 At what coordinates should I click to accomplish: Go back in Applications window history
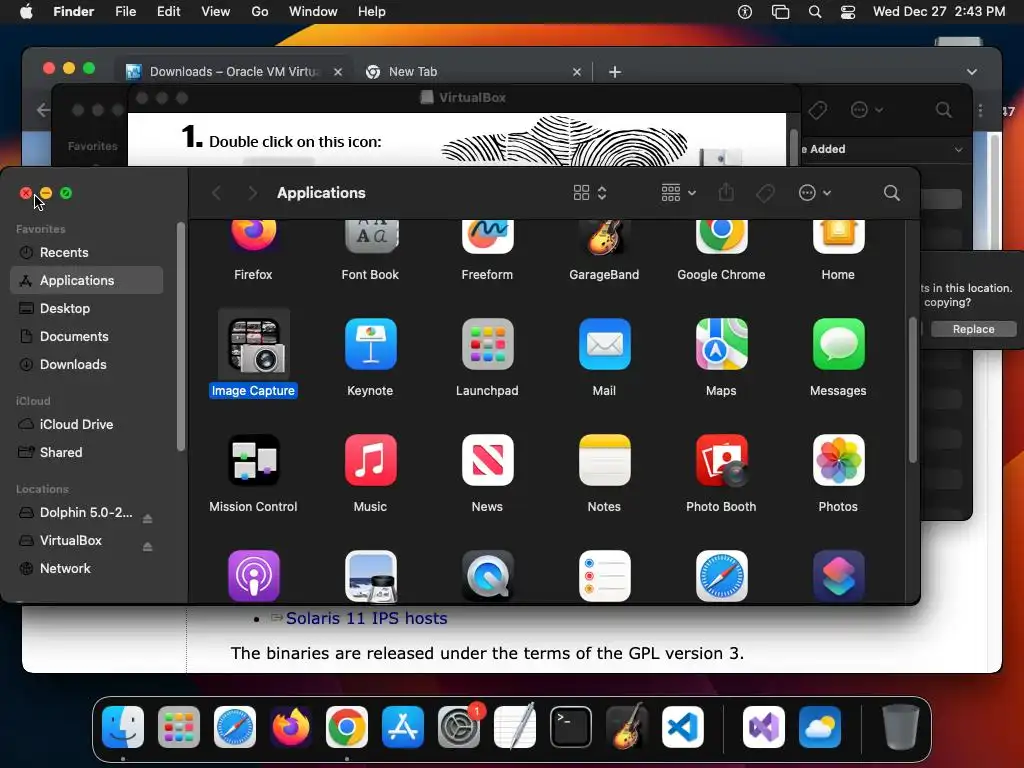tap(216, 193)
